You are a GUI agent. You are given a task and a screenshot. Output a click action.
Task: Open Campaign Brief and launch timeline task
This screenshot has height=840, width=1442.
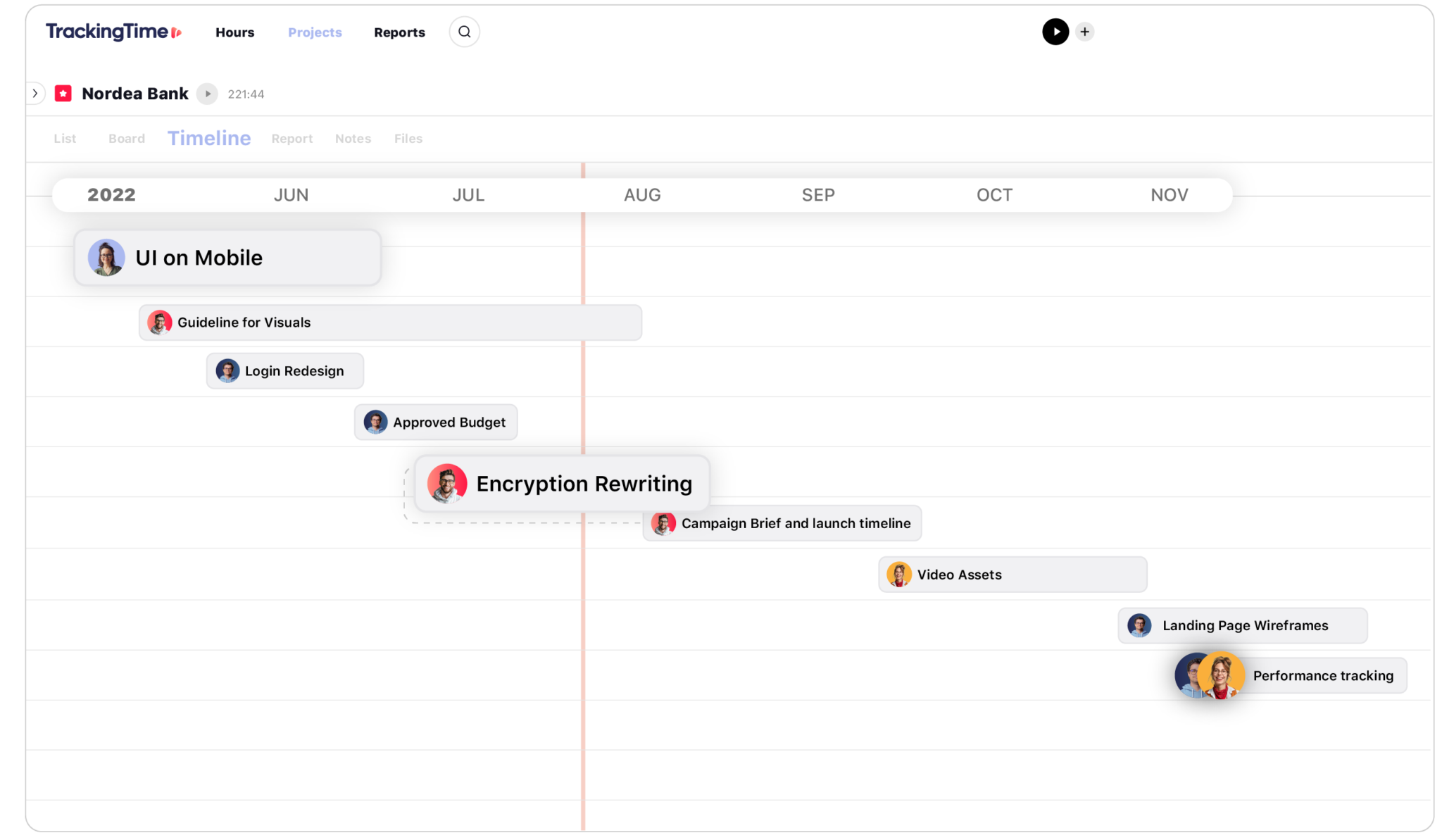click(x=782, y=523)
